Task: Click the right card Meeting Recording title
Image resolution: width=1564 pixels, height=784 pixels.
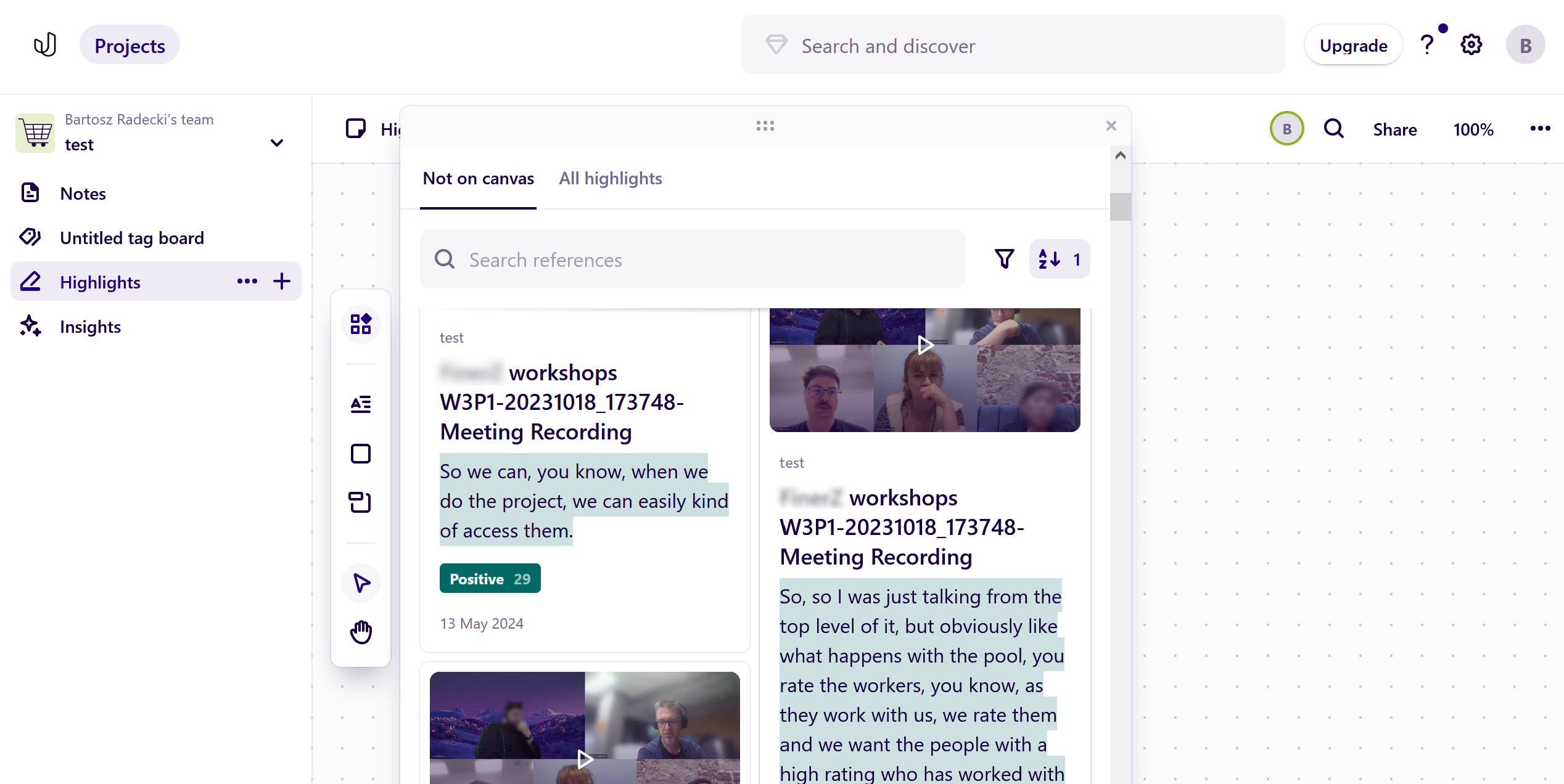Action: pos(902,528)
